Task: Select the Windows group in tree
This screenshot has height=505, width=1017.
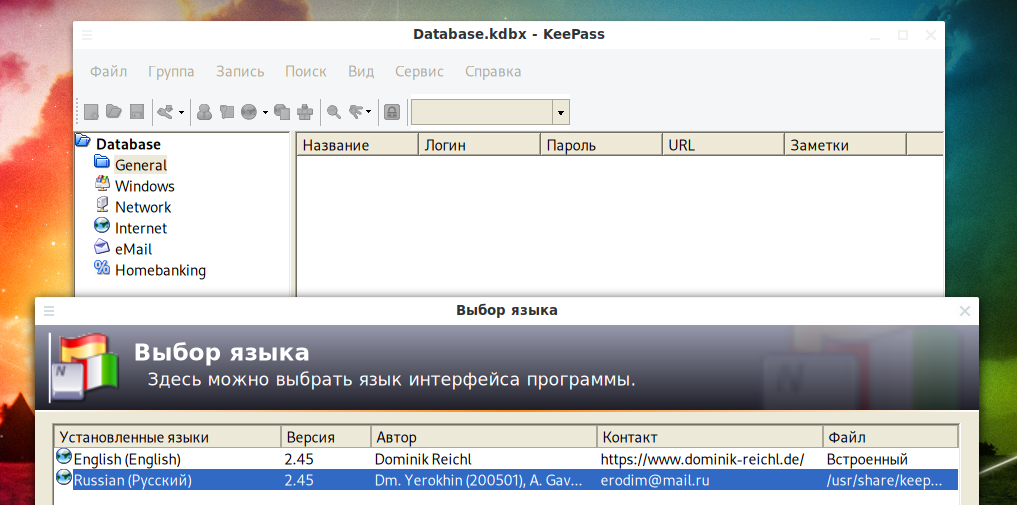Action: (x=145, y=186)
